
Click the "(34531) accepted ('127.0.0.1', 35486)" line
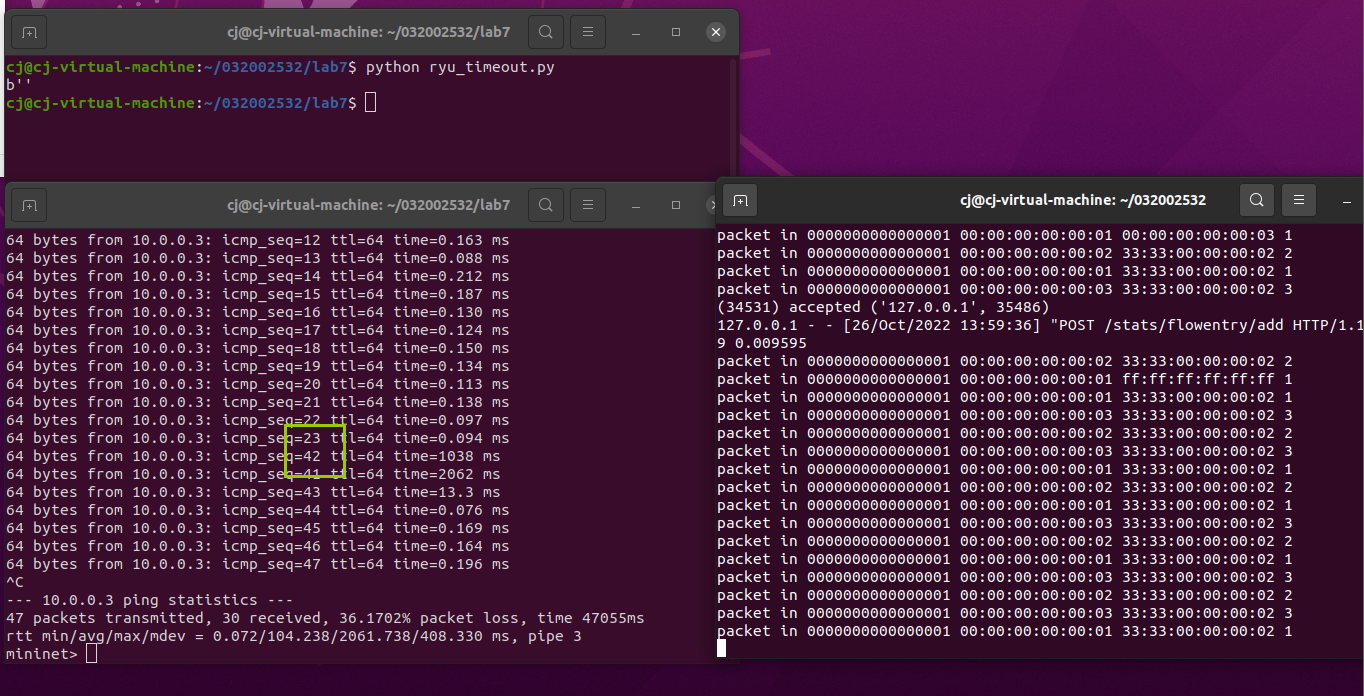pyautogui.click(x=883, y=307)
